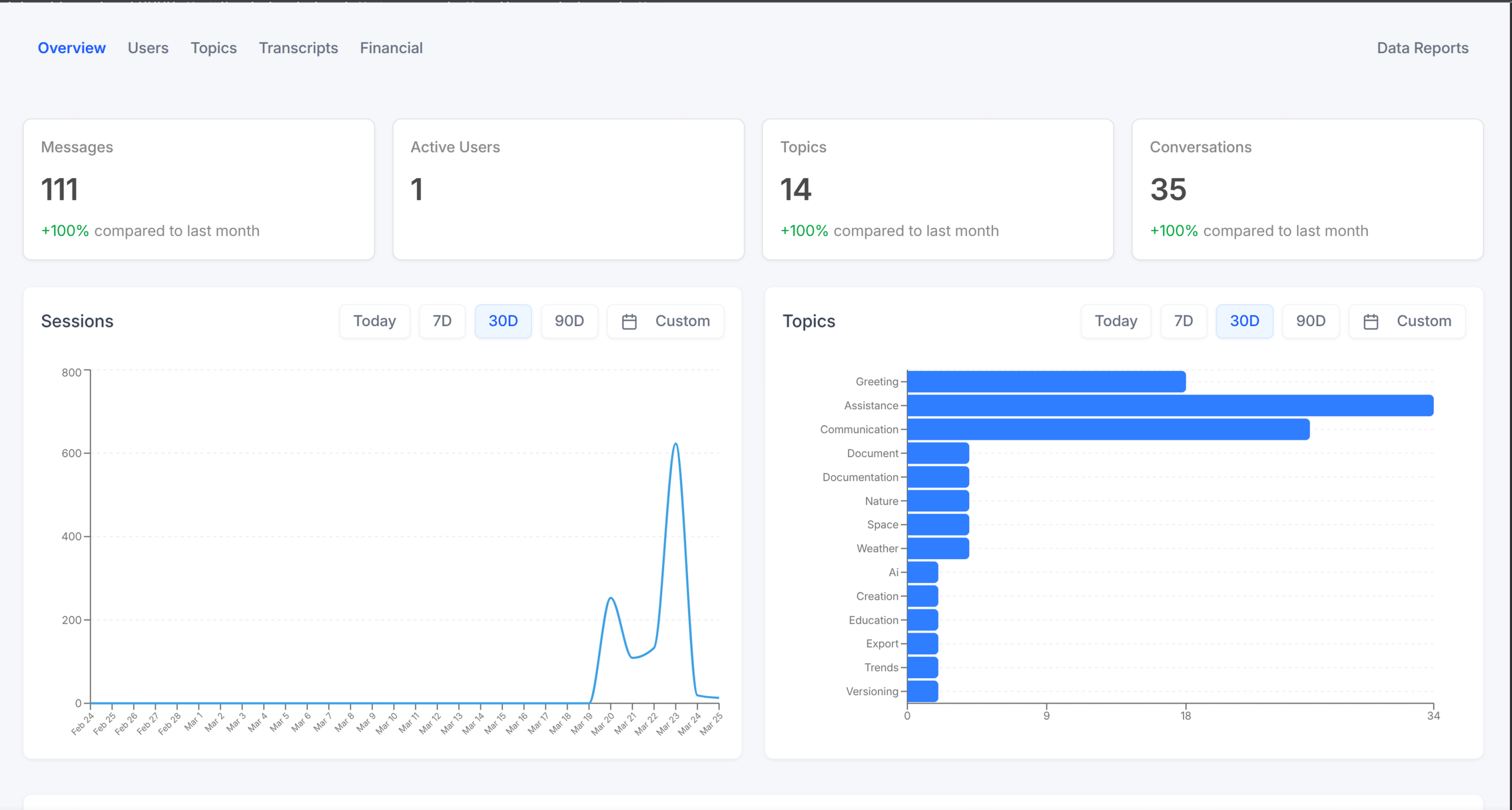Viewport: 1512px width, 810px height.
Task: Switch Sessions chart to 90D view
Action: [x=569, y=321]
